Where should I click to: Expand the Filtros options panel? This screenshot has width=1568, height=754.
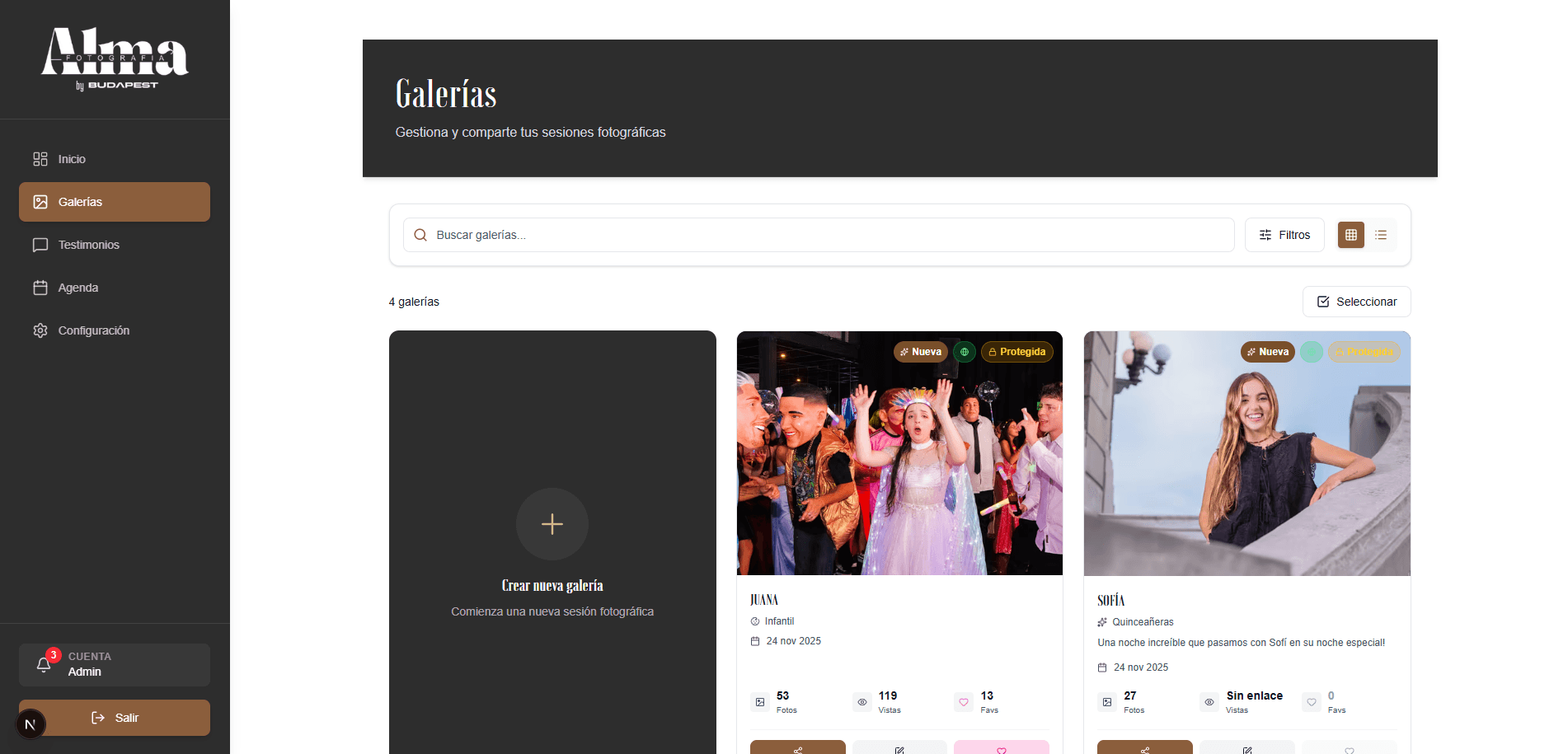[x=1284, y=235]
